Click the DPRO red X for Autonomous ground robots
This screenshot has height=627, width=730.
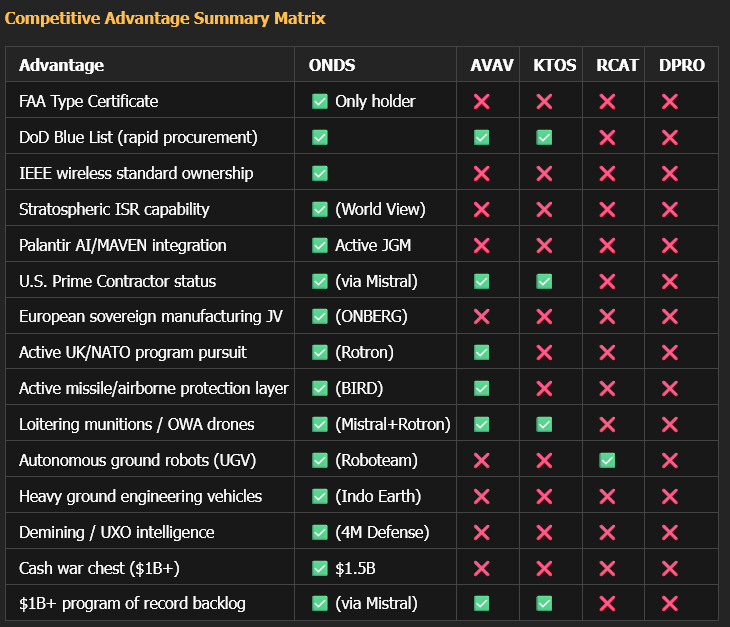pos(670,461)
